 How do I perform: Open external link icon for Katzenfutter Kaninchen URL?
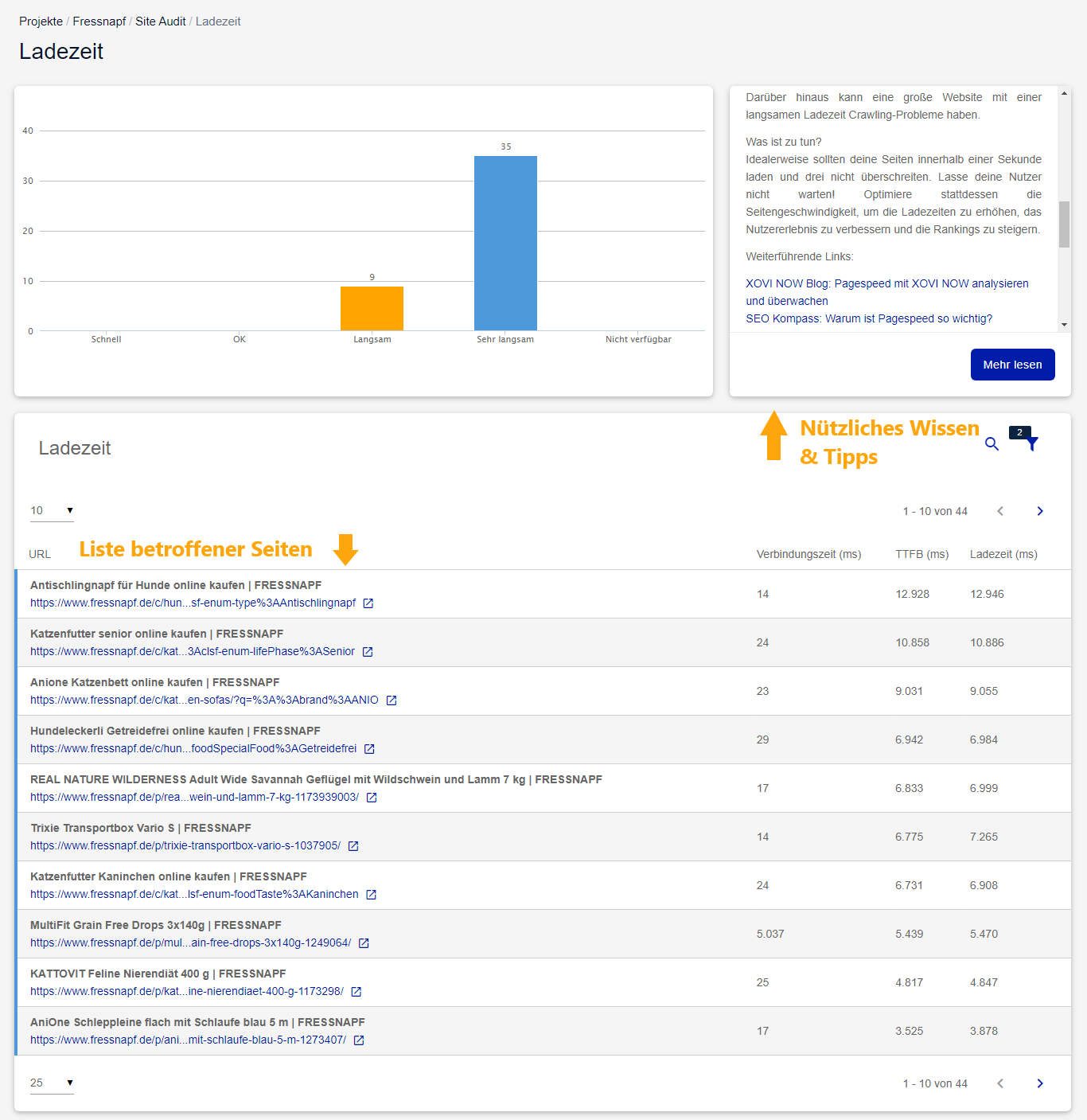coord(371,895)
